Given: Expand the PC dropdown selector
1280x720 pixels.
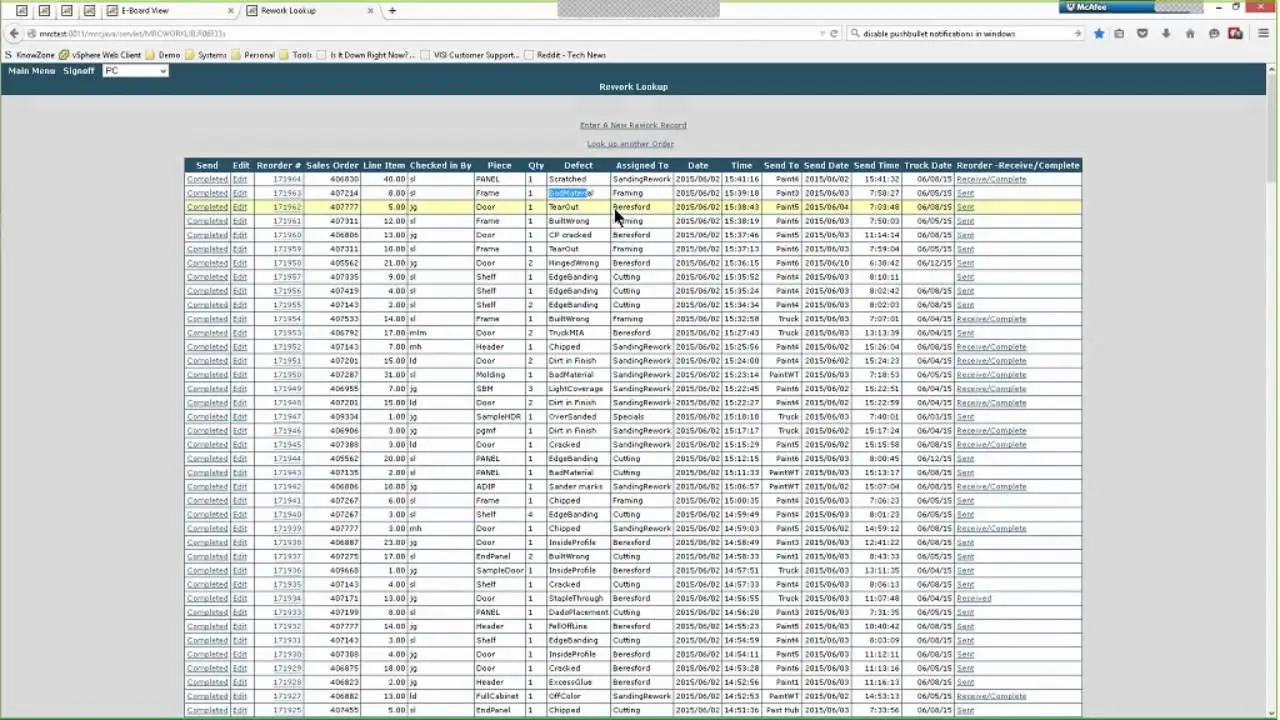Looking at the screenshot, I should click(135, 71).
